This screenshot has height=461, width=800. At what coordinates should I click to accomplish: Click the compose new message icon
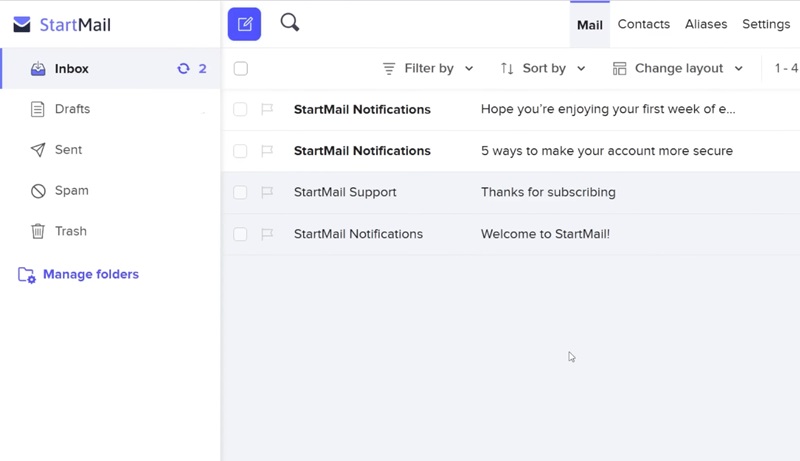tap(244, 24)
